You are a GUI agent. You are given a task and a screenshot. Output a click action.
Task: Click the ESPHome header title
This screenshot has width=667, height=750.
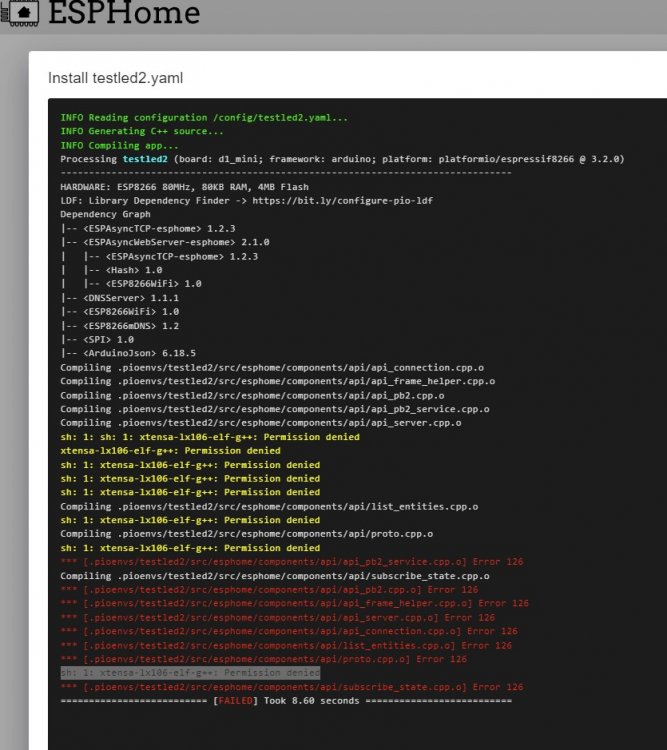click(124, 12)
